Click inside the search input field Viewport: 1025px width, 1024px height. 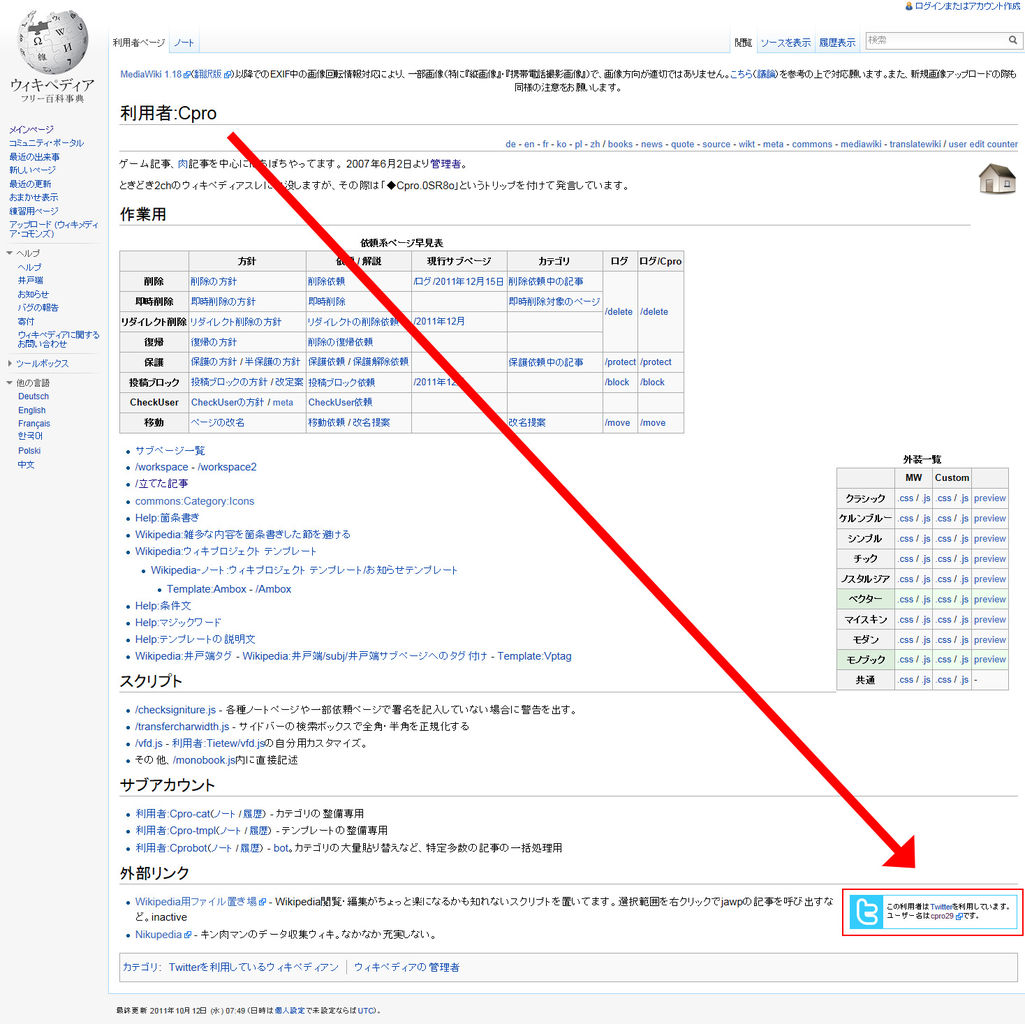[935, 41]
